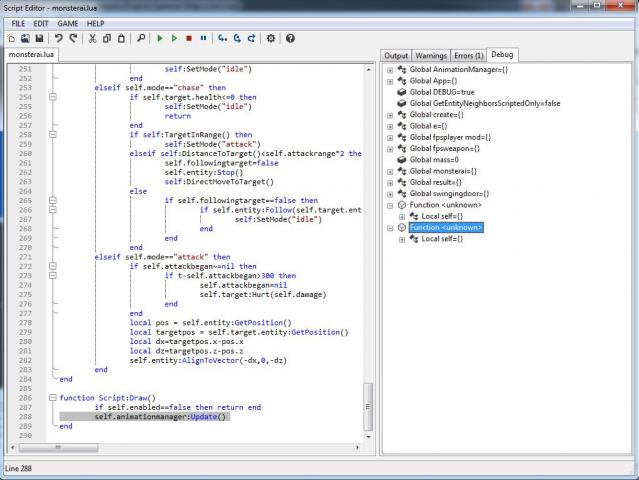Pause script execution
This screenshot has height=480, width=639.
click(204, 38)
